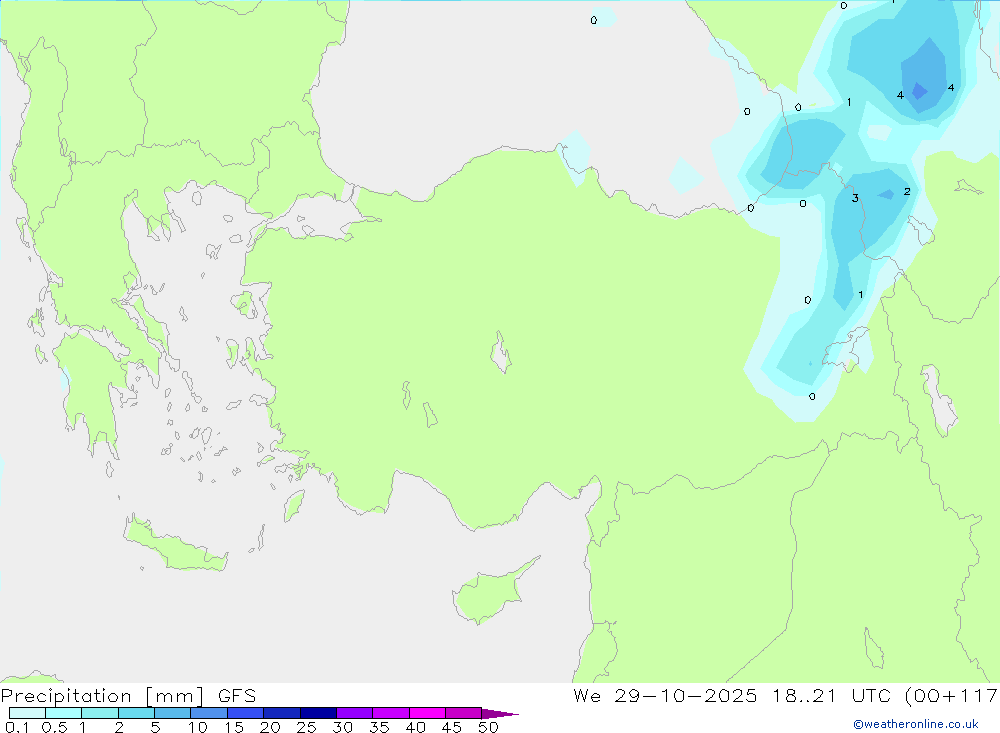Click the 2–5 mm legend color swatch
This screenshot has width=1000, height=733.
136,713
